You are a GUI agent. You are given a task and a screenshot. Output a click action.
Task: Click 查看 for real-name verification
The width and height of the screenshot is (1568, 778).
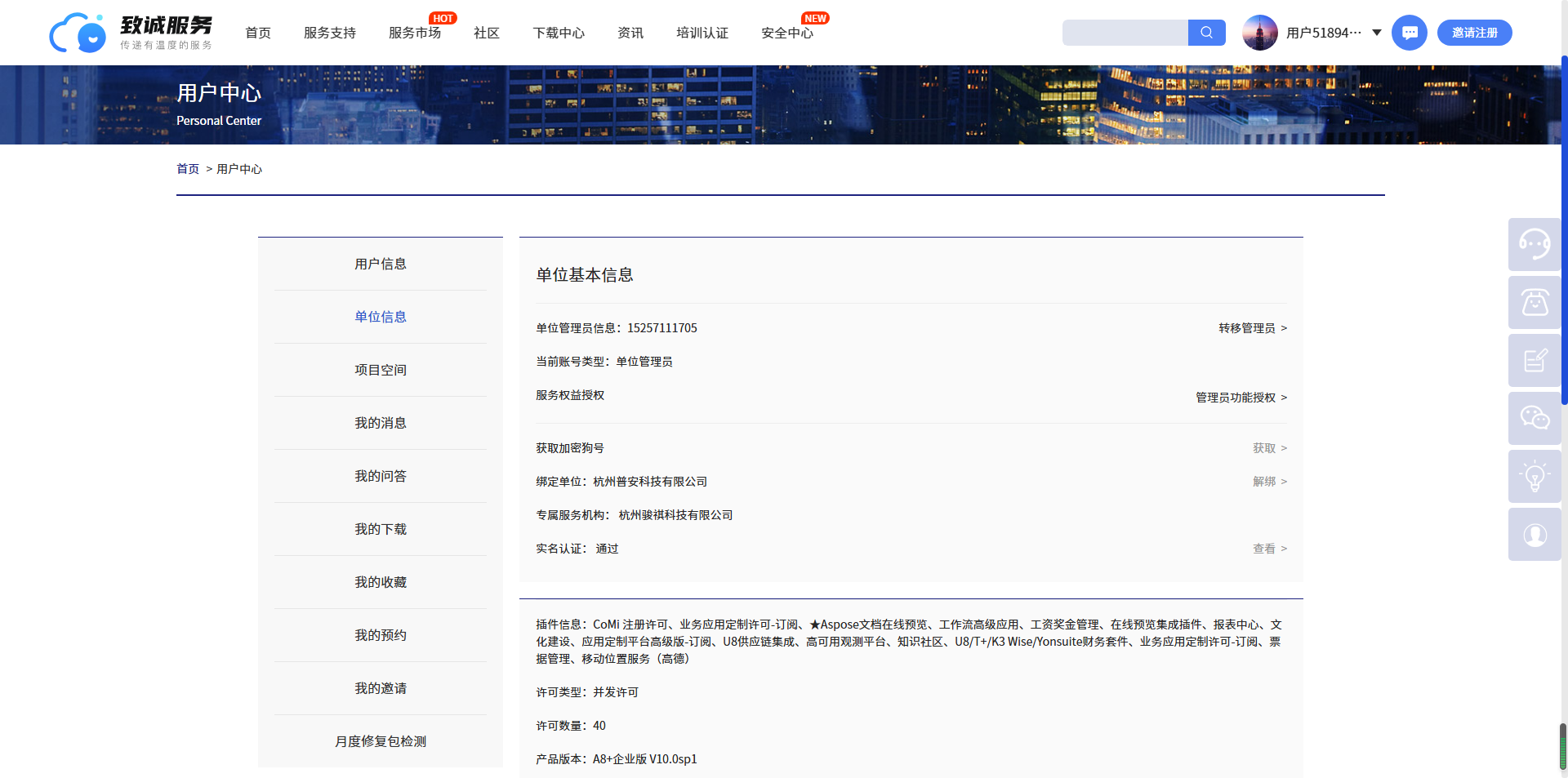tap(1270, 549)
